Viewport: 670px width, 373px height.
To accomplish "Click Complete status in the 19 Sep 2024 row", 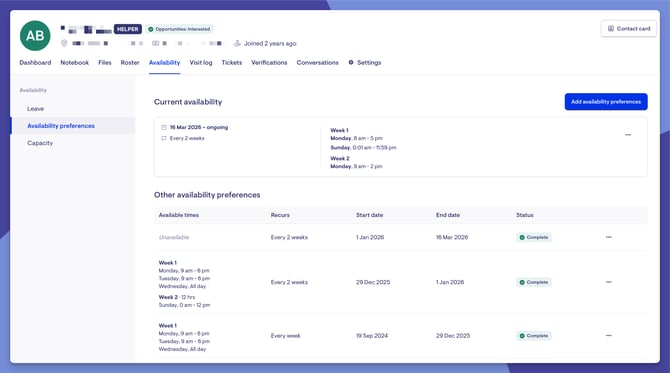I will (x=534, y=335).
